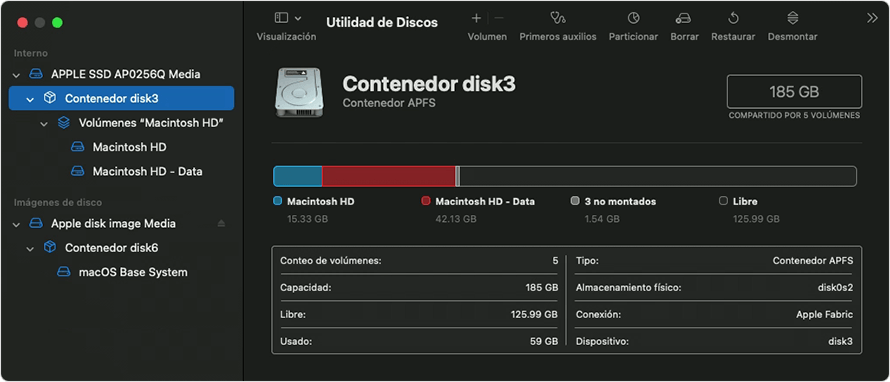Click blue Macintosh HD legend swatch
The height and width of the screenshot is (382, 890).
click(278, 201)
